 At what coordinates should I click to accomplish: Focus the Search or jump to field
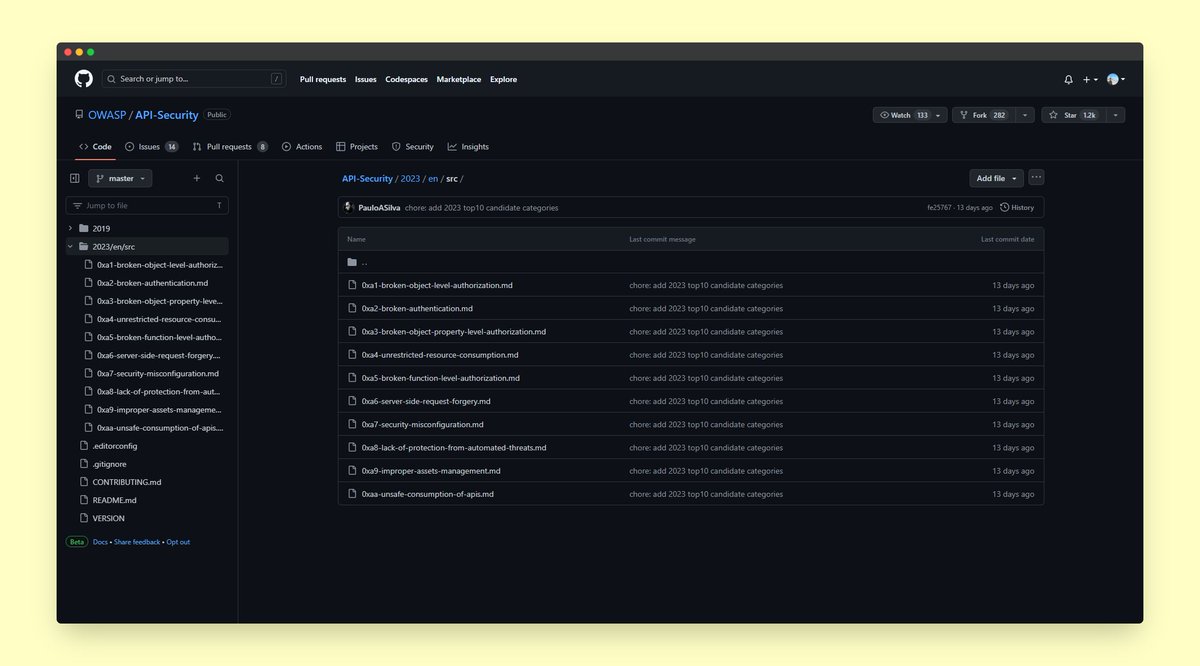[194, 79]
